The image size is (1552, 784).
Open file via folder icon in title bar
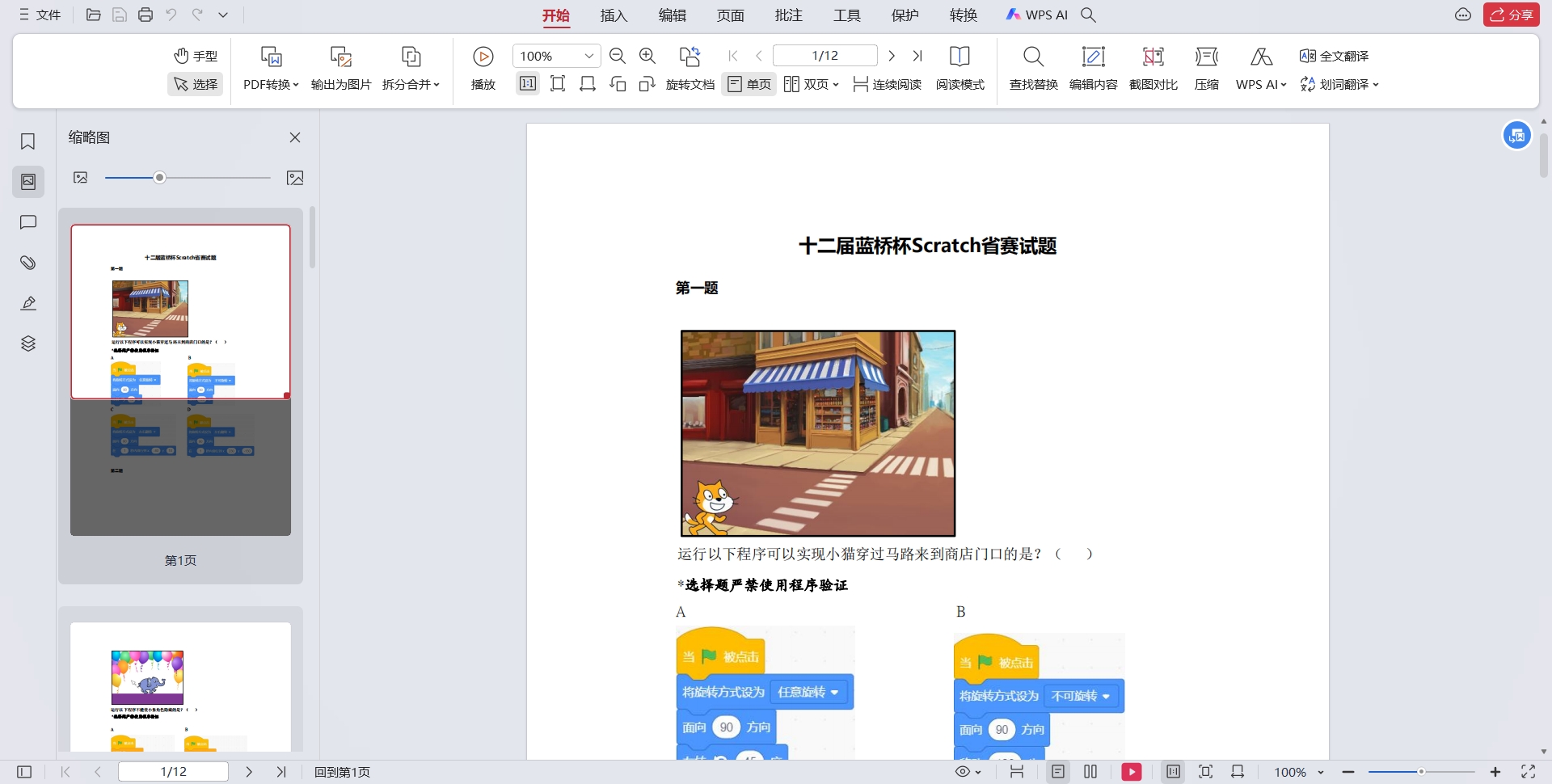(x=94, y=15)
